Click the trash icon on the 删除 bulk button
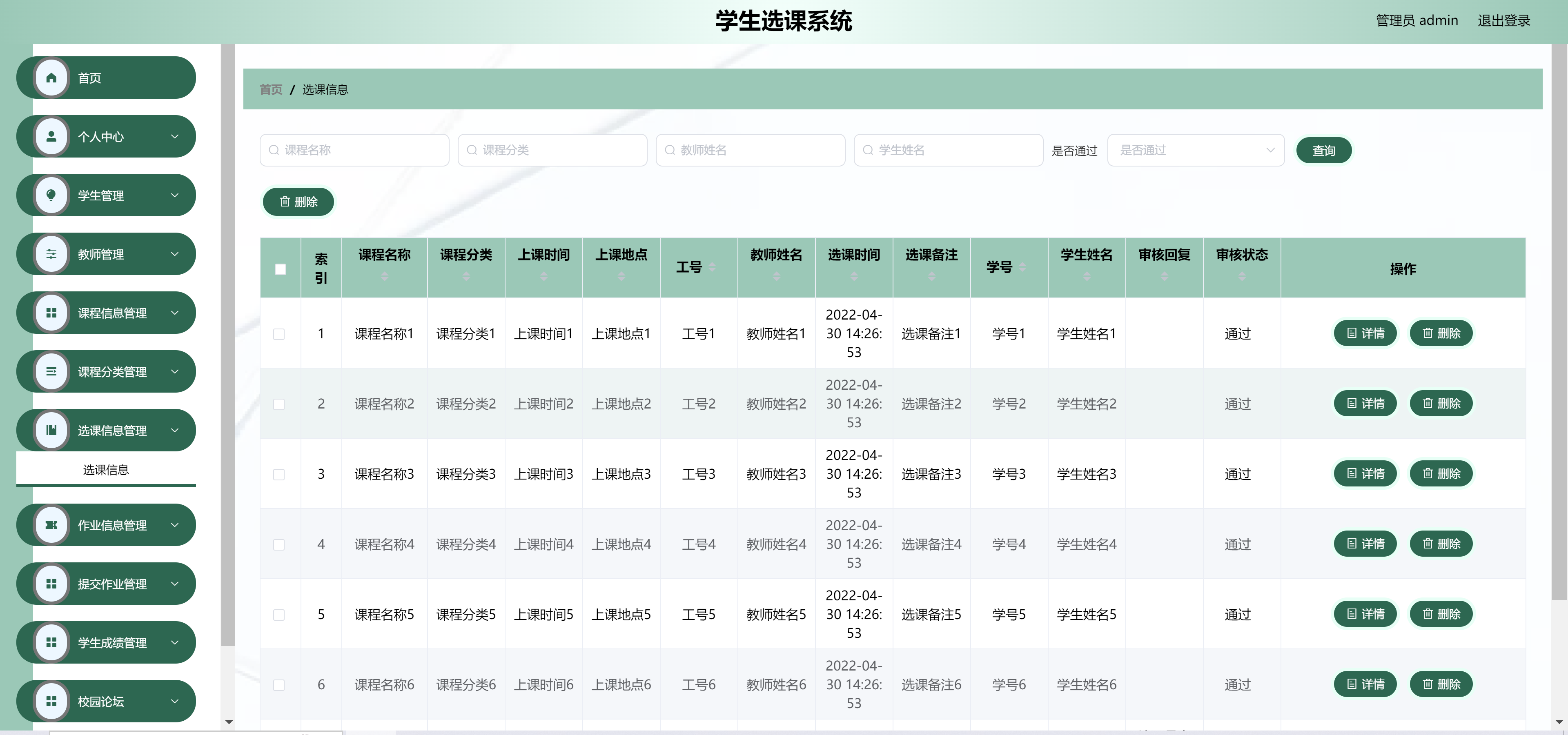1568x735 pixels. click(x=285, y=201)
